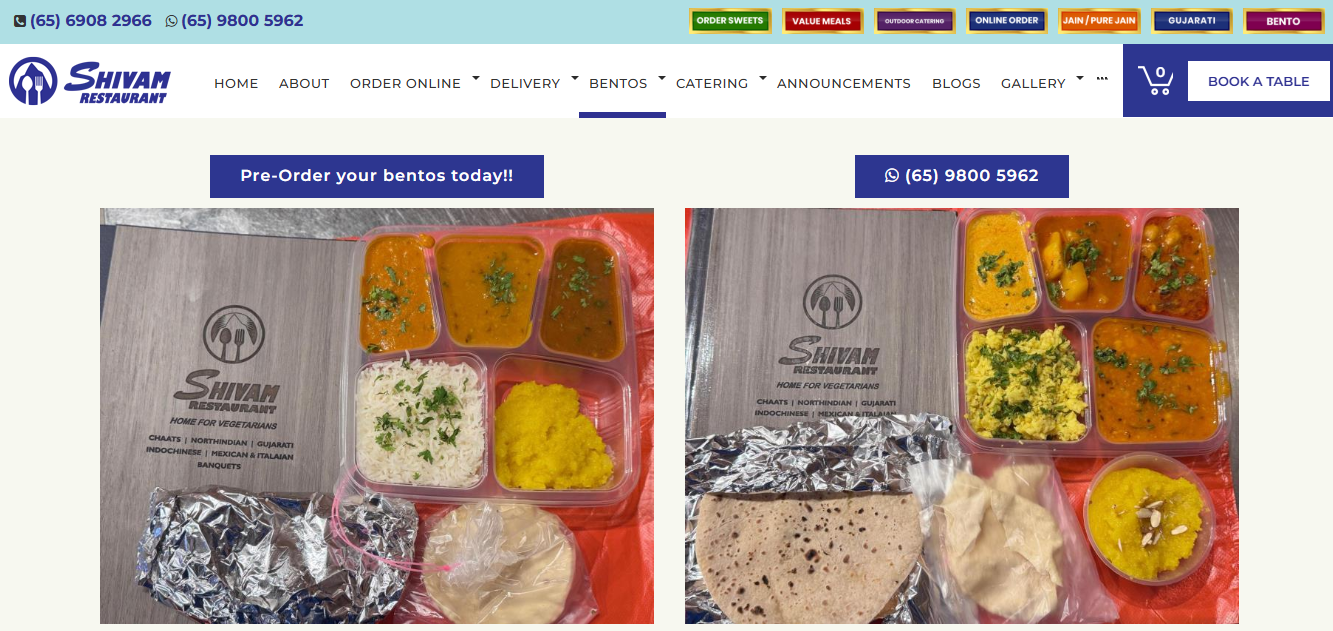
Task: Open the Gujarati badge
Action: click(1192, 21)
